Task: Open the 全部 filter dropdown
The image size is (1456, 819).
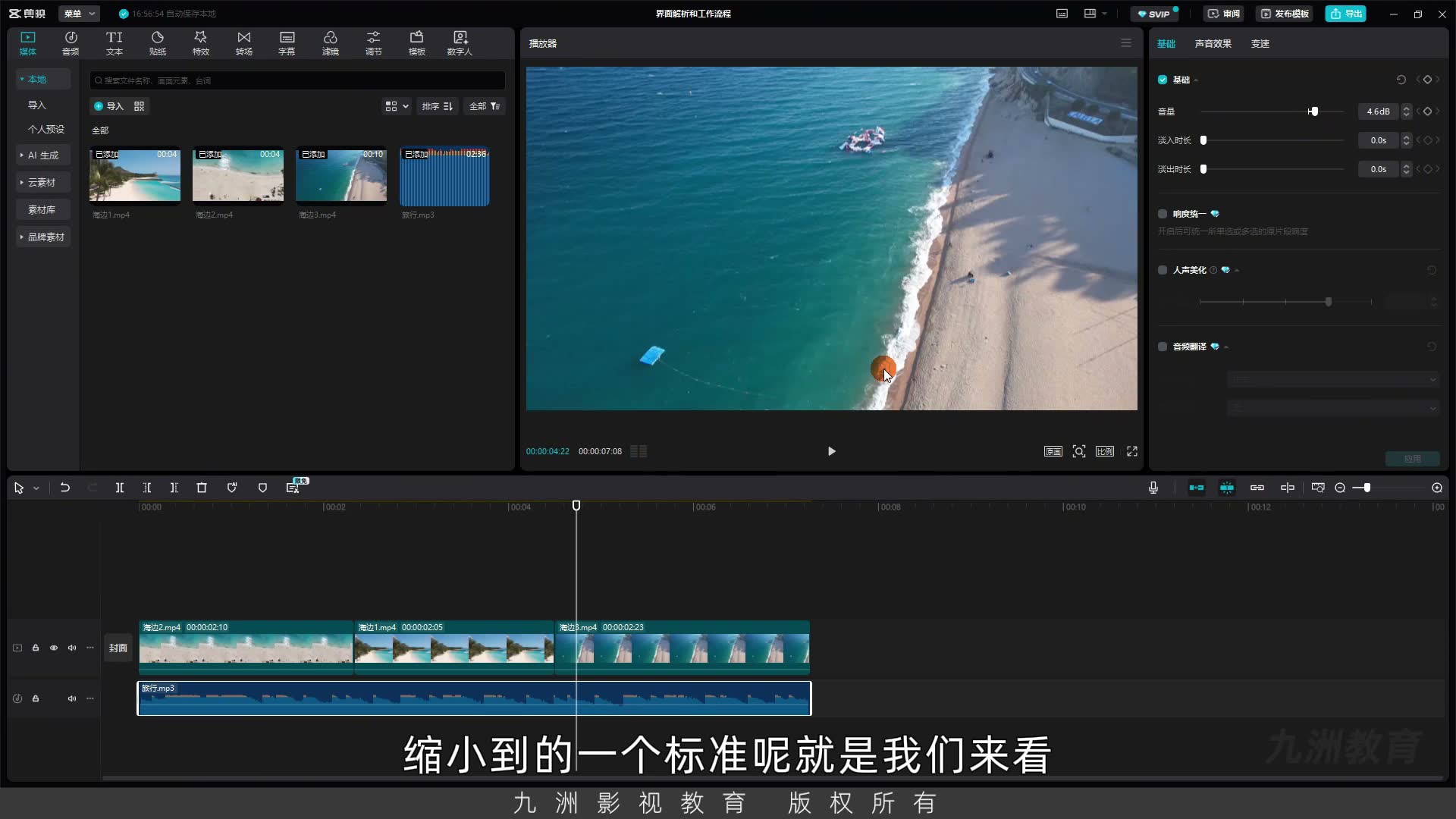Action: point(484,106)
